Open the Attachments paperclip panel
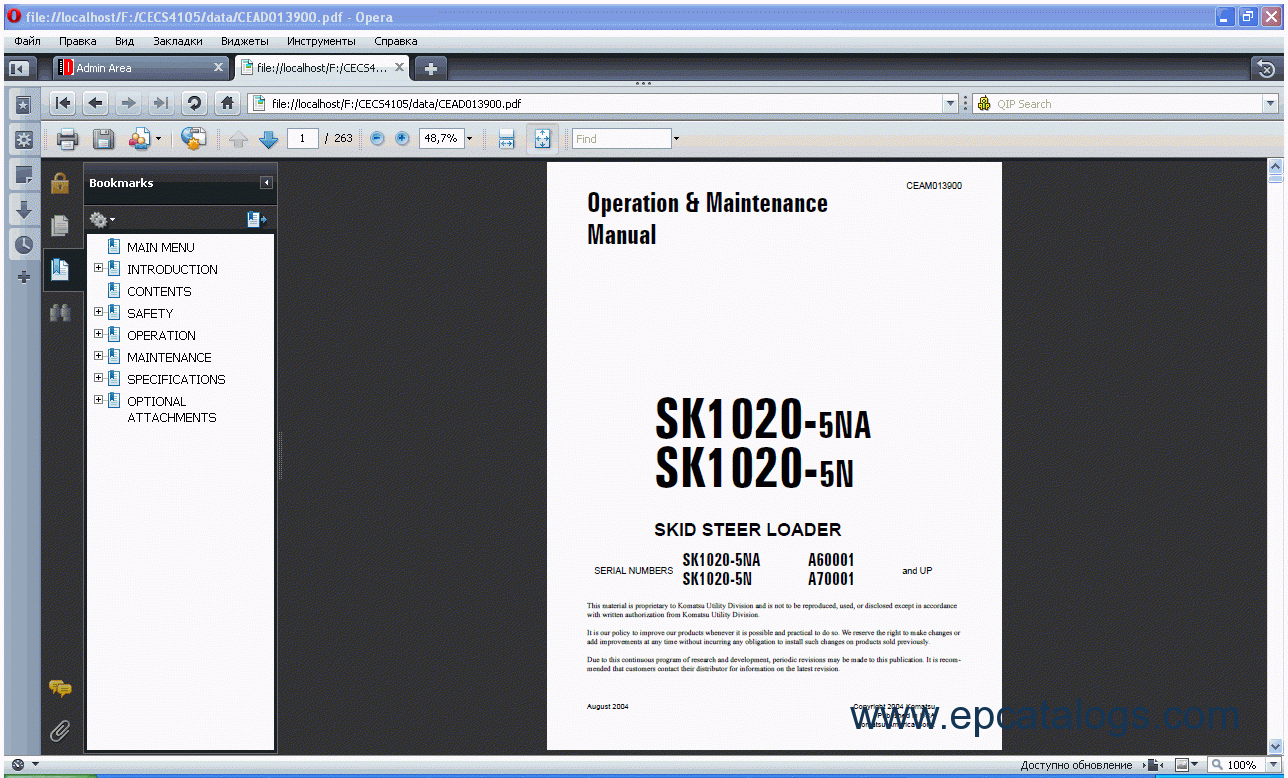The width and height of the screenshot is (1288, 778). tap(60, 731)
